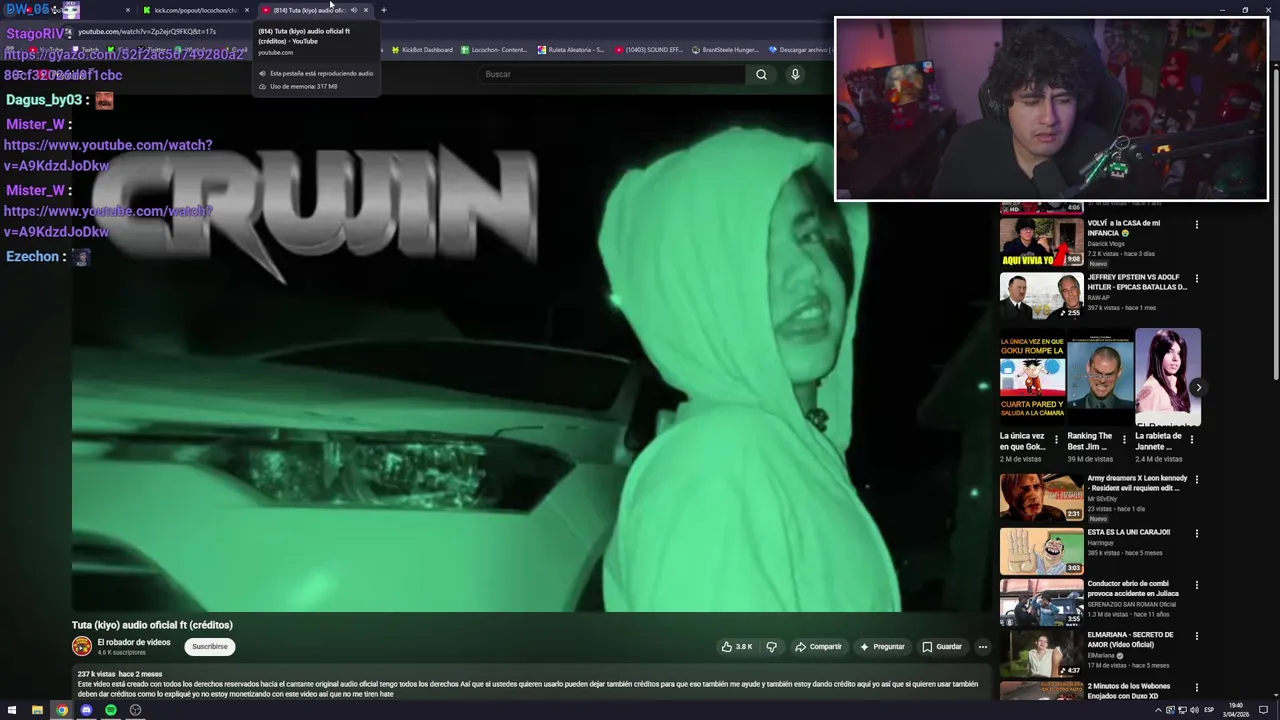Open Windows Start menu
This screenshot has width=1280, height=720.
[12, 710]
